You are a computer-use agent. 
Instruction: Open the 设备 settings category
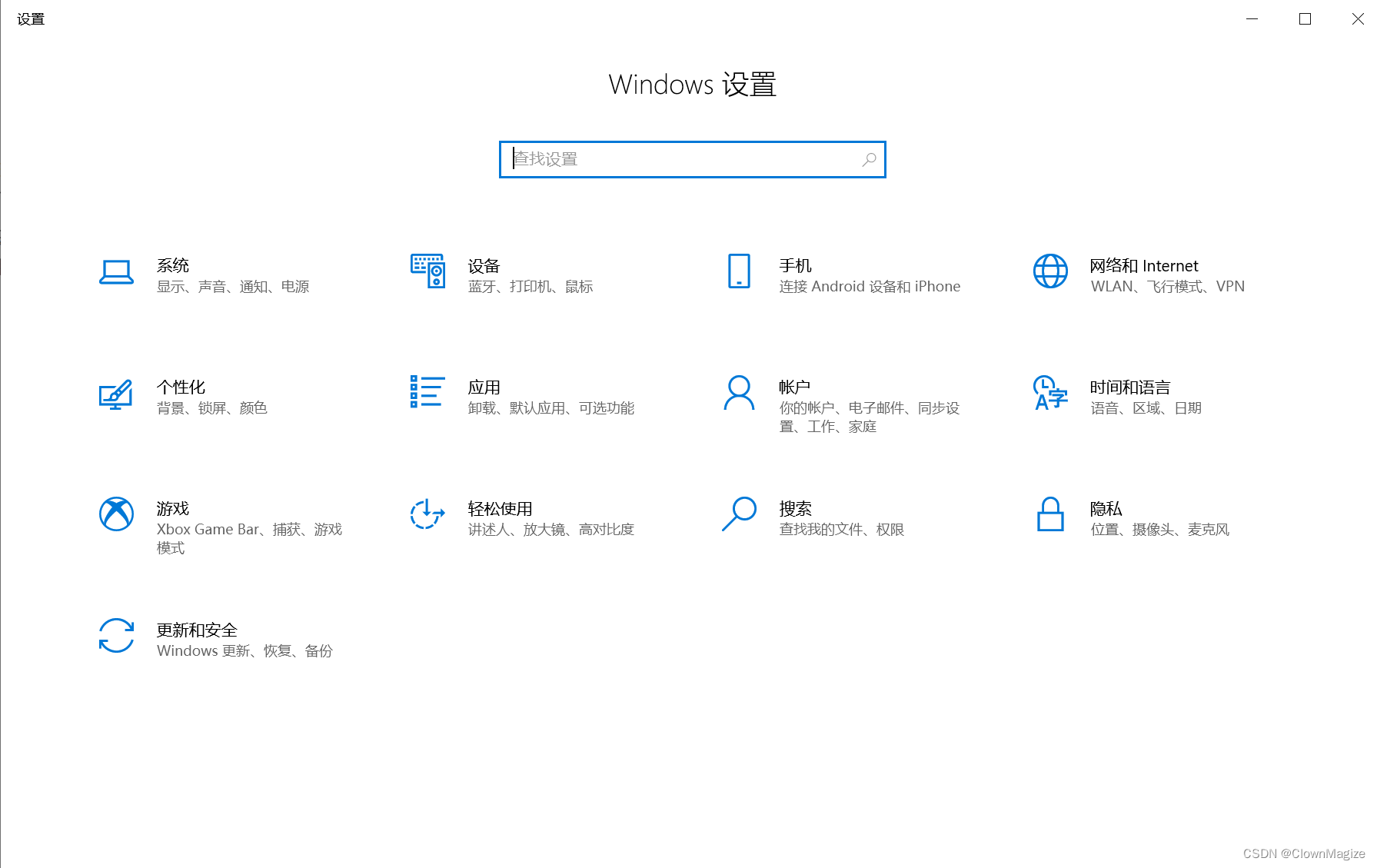click(484, 266)
